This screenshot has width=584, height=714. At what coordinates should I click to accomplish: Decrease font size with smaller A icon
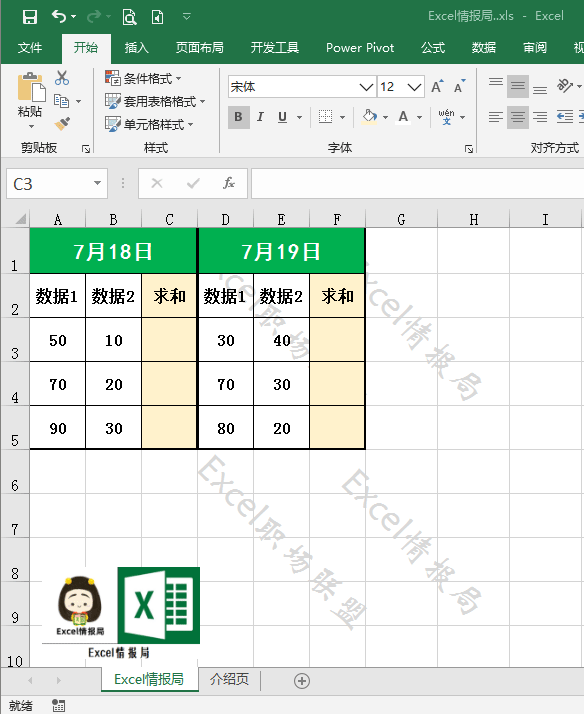coord(460,86)
